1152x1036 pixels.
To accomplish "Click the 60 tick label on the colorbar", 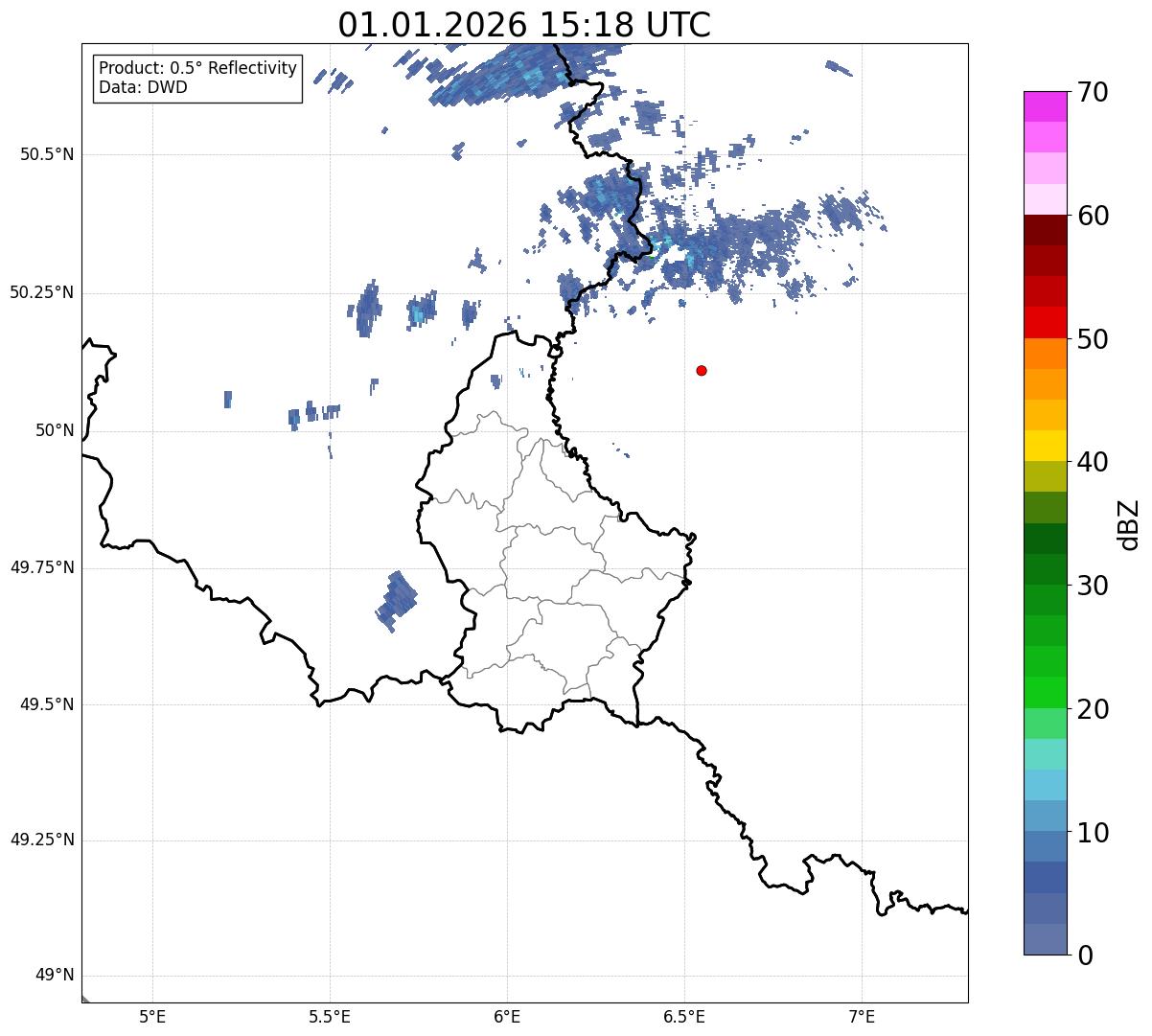I will coord(1093,216).
